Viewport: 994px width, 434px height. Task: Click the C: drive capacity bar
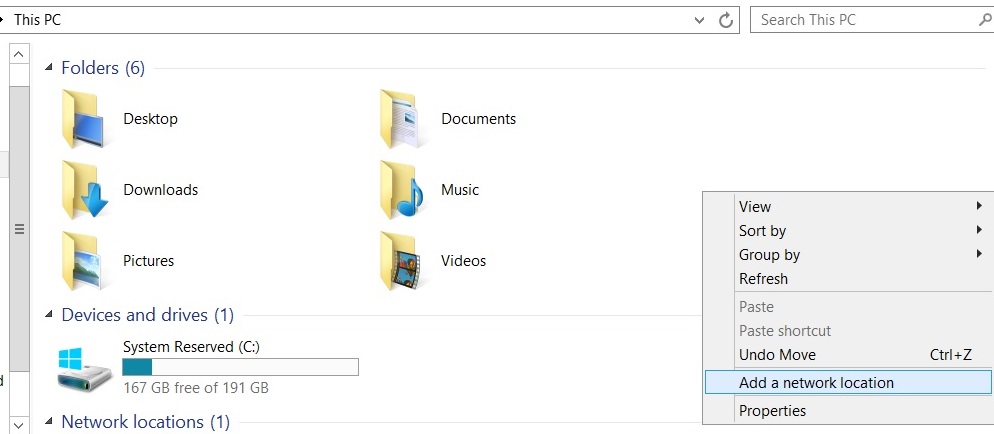point(240,367)
